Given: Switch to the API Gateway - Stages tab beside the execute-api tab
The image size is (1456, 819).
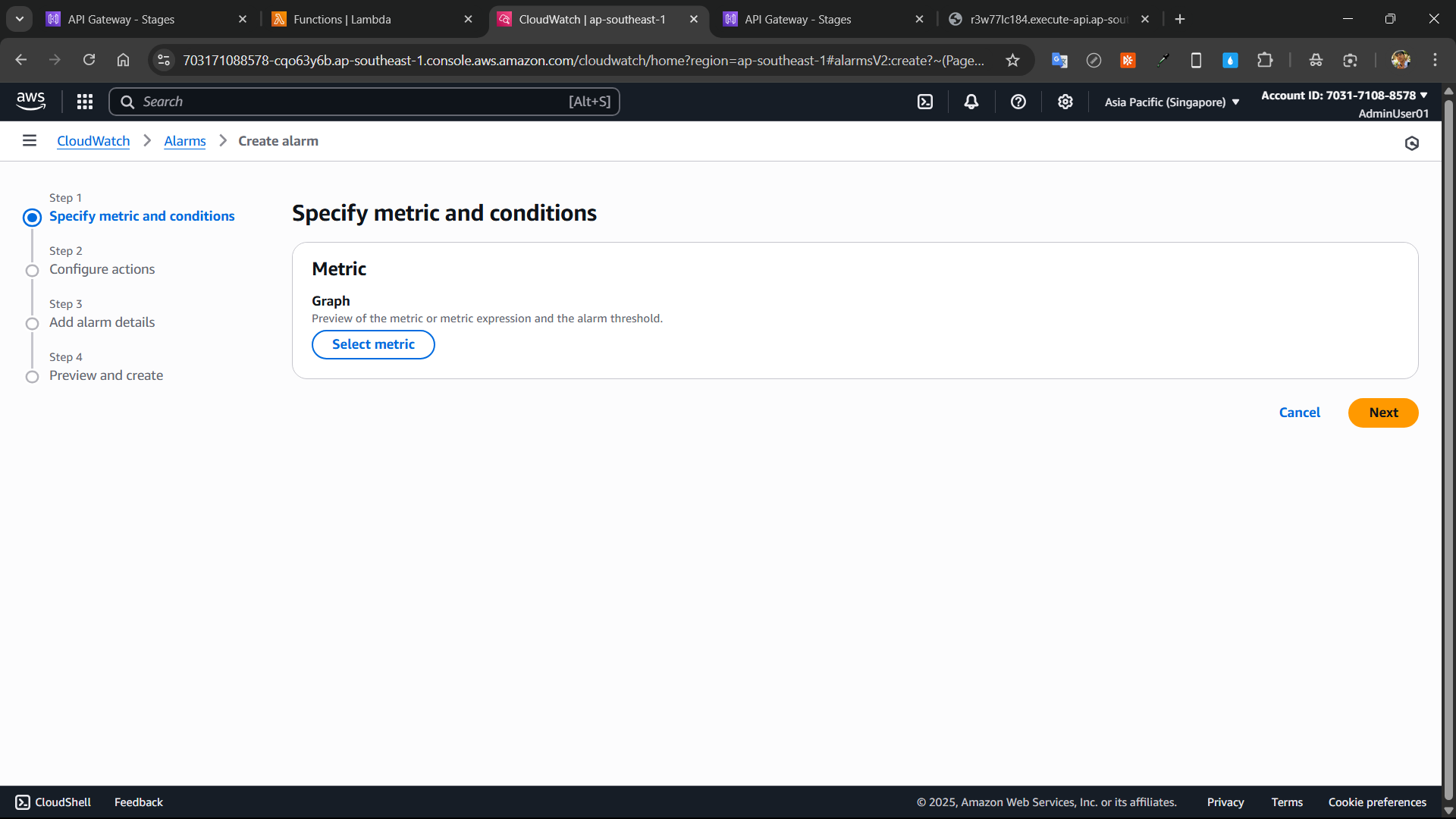Looking at the screenshot, I should pyautogui.click(x=824, y=19).
